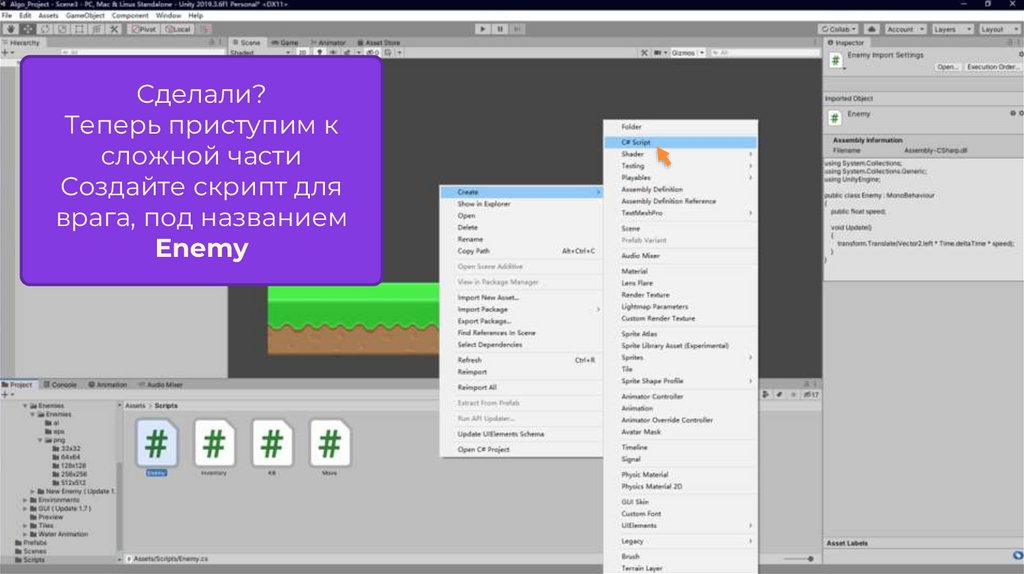Click the Play button

483,29
